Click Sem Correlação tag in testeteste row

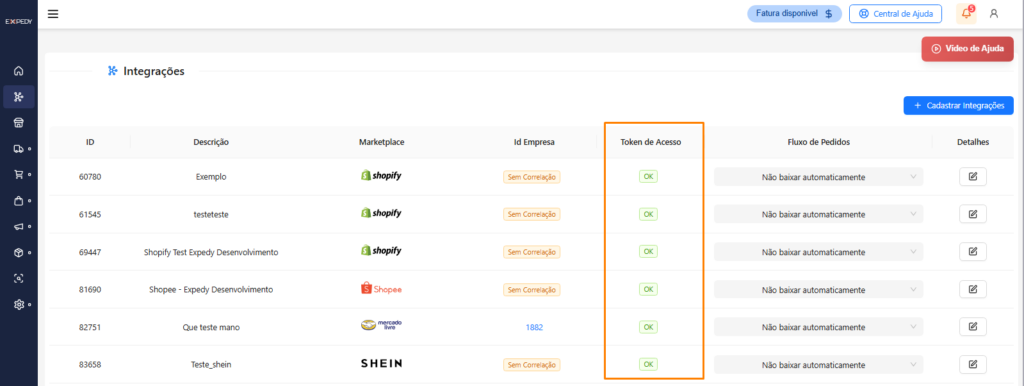[532, 214]
